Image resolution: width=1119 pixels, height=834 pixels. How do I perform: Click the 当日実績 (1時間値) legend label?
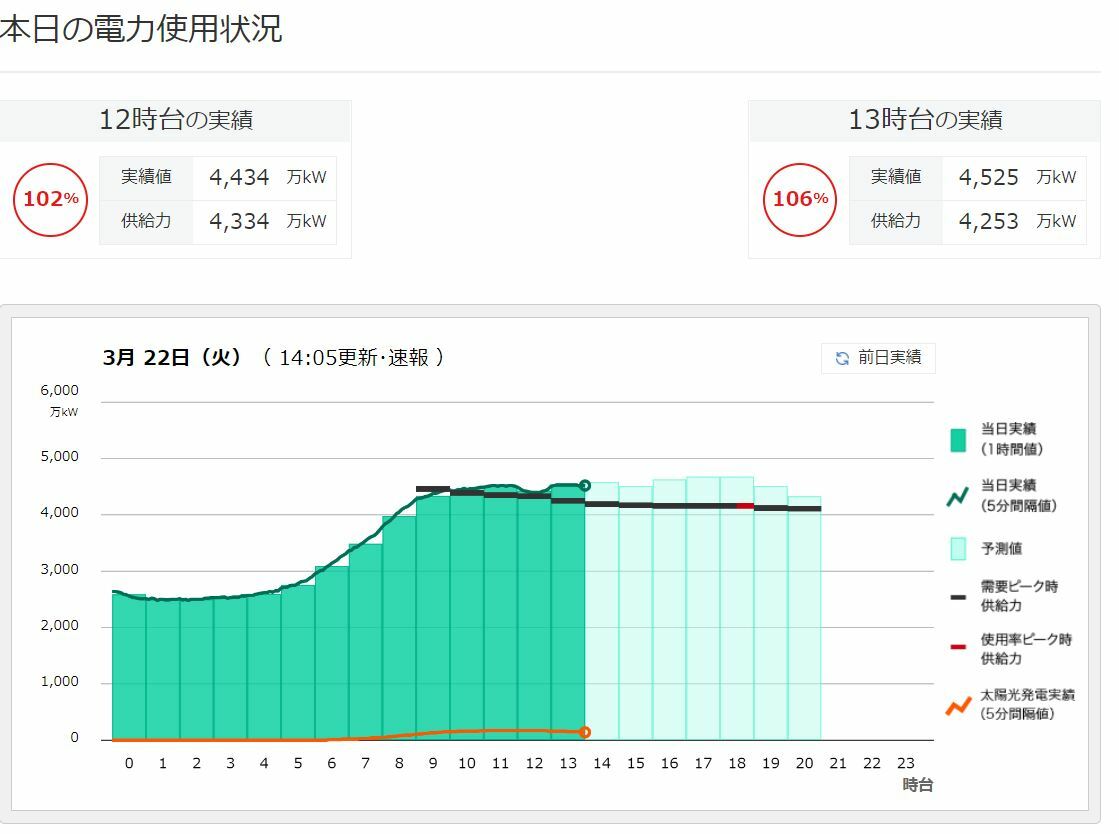tap(1011, 439)
